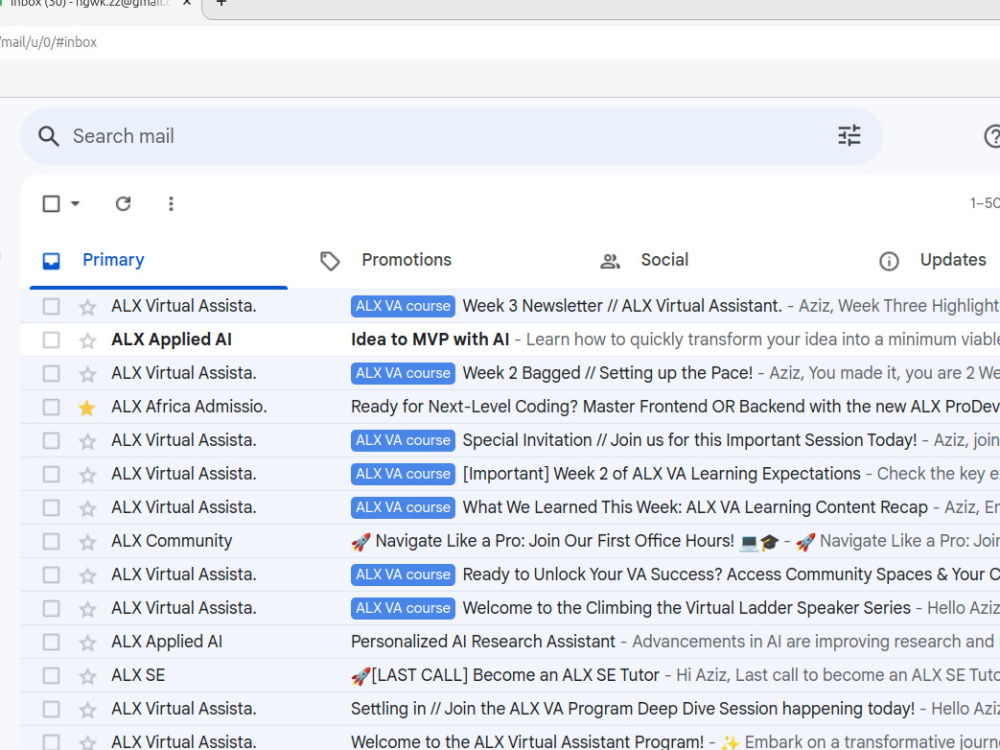
Task: Click the ALX VA course label on Week 2 Bagged
Action: tap(403, 373)
